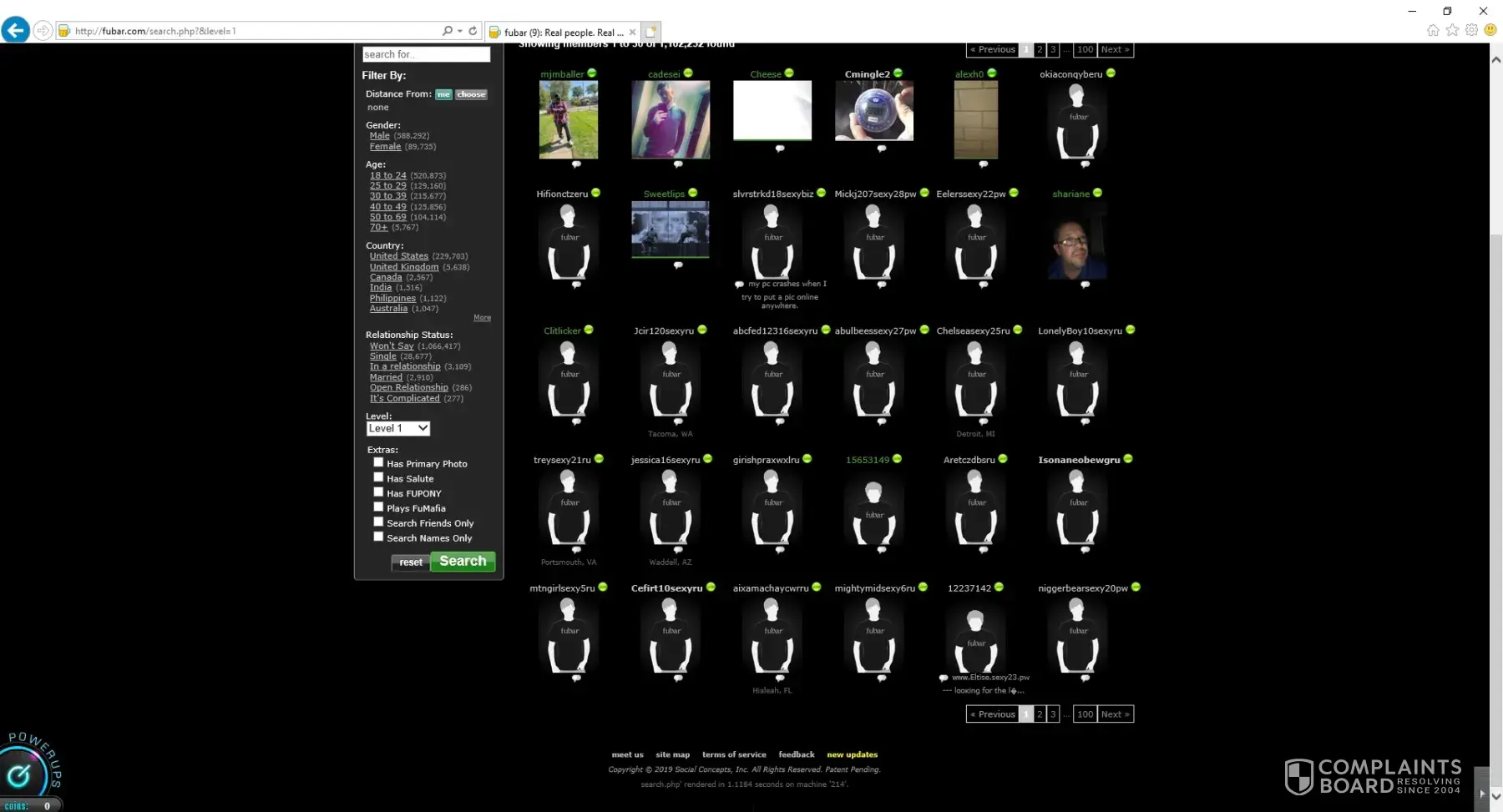Image resolution: width=1503 pixels, height=812 pixels.
Task: Open the site map footer link
Action: coord(672,754)
